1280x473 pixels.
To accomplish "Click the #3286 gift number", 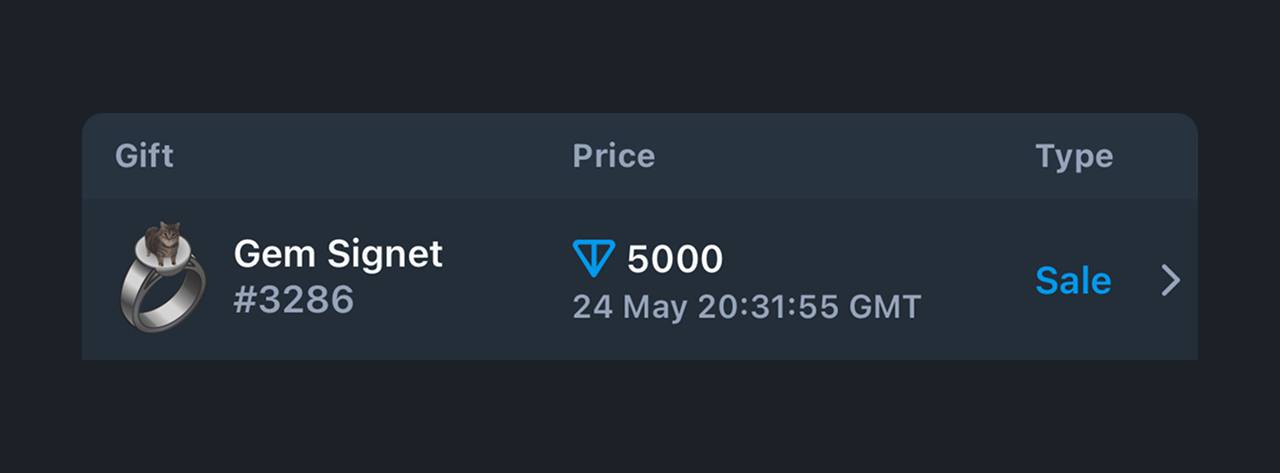I will [x=294, y=300].
